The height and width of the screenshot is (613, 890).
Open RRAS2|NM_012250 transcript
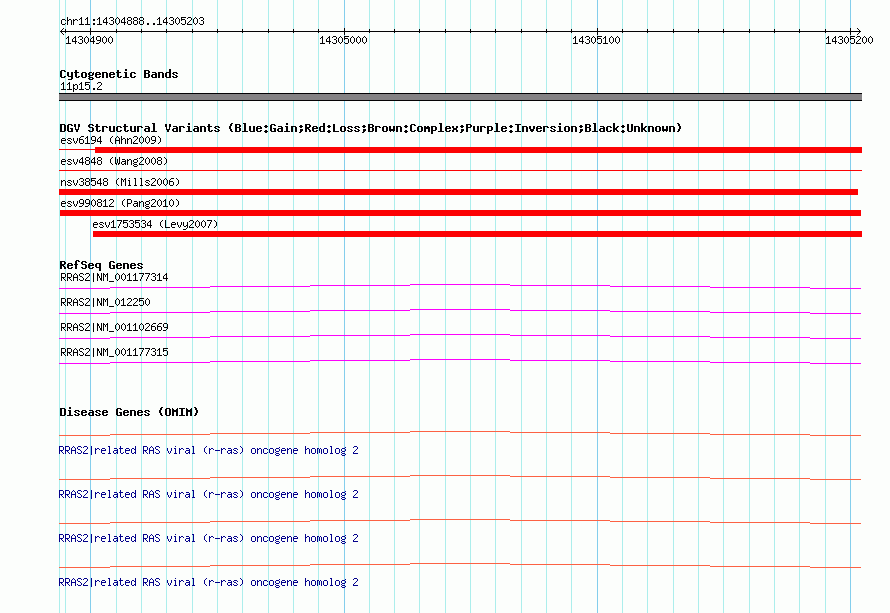(x=105, y=303)
